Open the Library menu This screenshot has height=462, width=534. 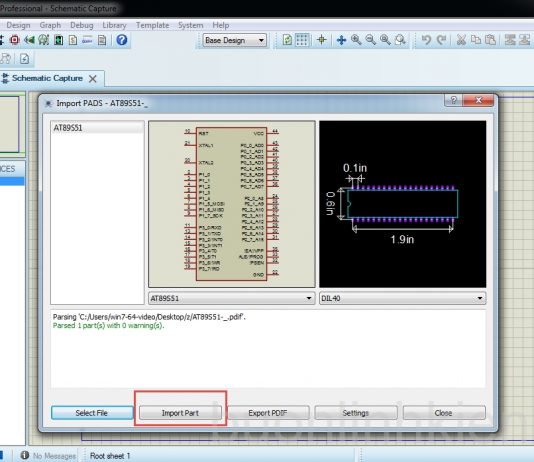pos(114,25)
